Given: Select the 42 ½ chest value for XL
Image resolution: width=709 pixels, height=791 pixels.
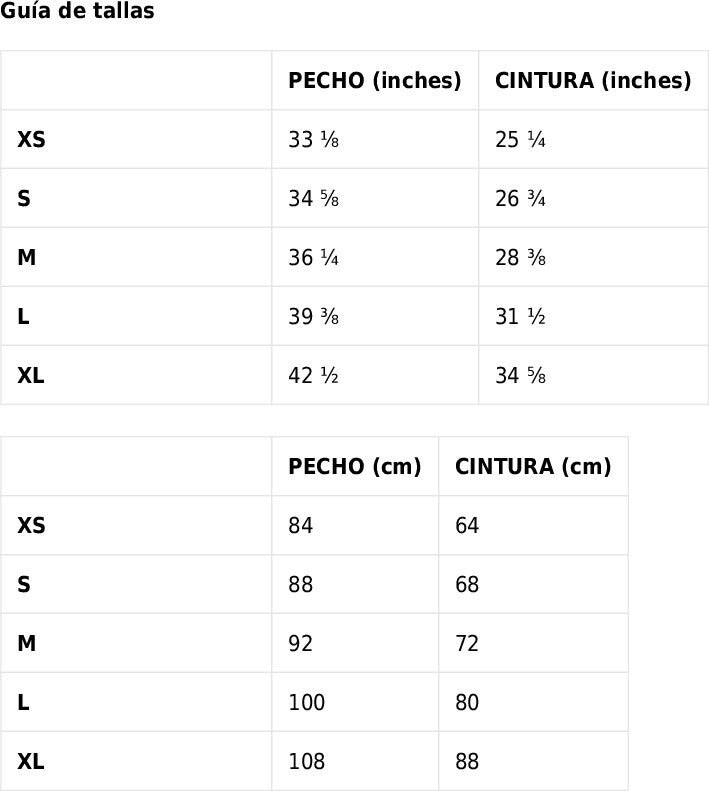Looking at the screenshot, I should (313, 376).
